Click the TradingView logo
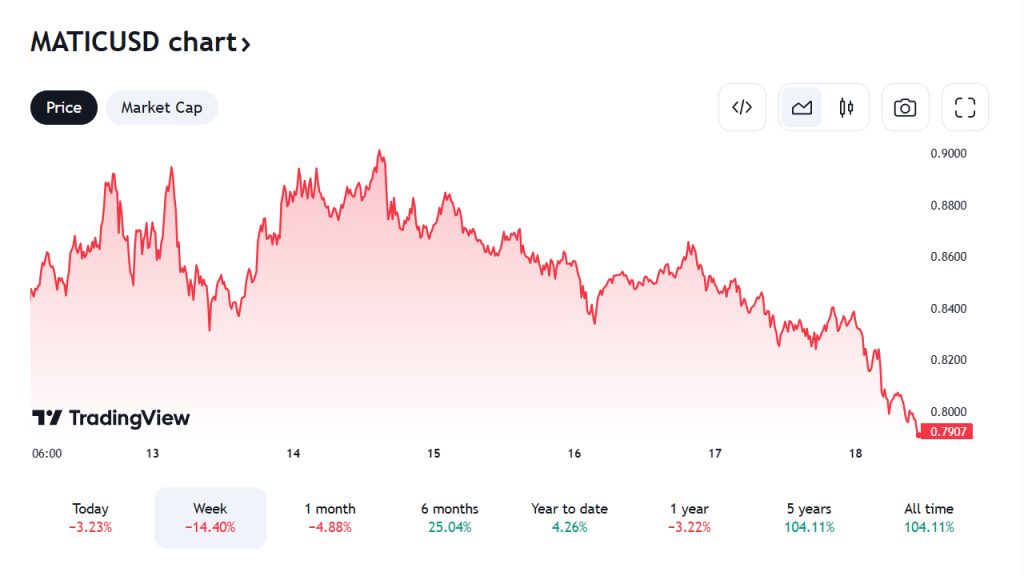This screenshot has width=1024, height=576. tap(111, 418)
